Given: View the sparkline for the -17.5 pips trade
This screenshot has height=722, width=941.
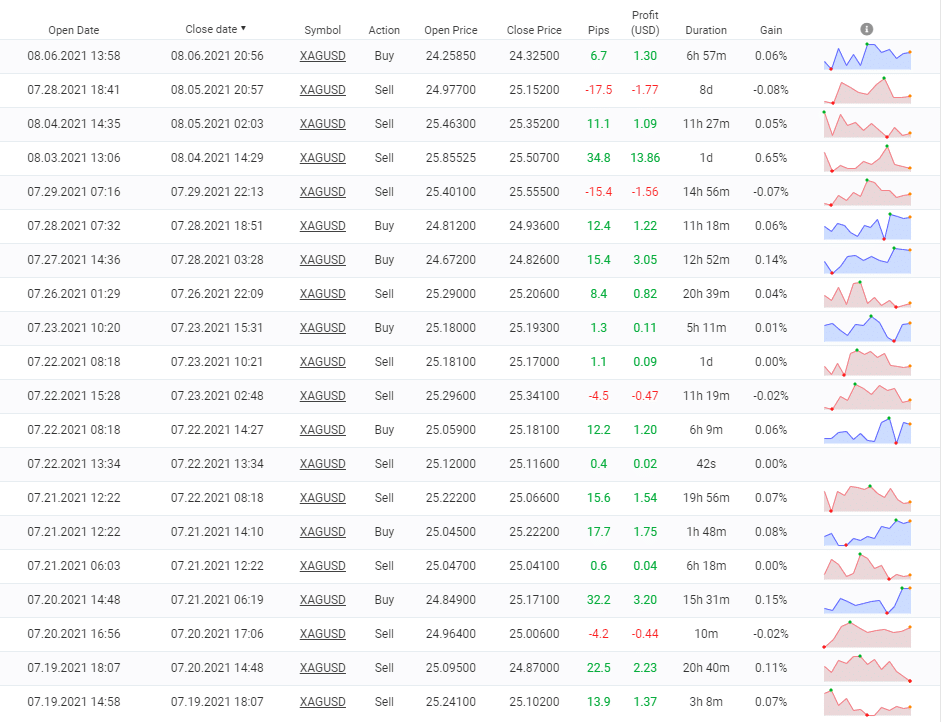Looking at the screenshot, I should pos(867,91).
